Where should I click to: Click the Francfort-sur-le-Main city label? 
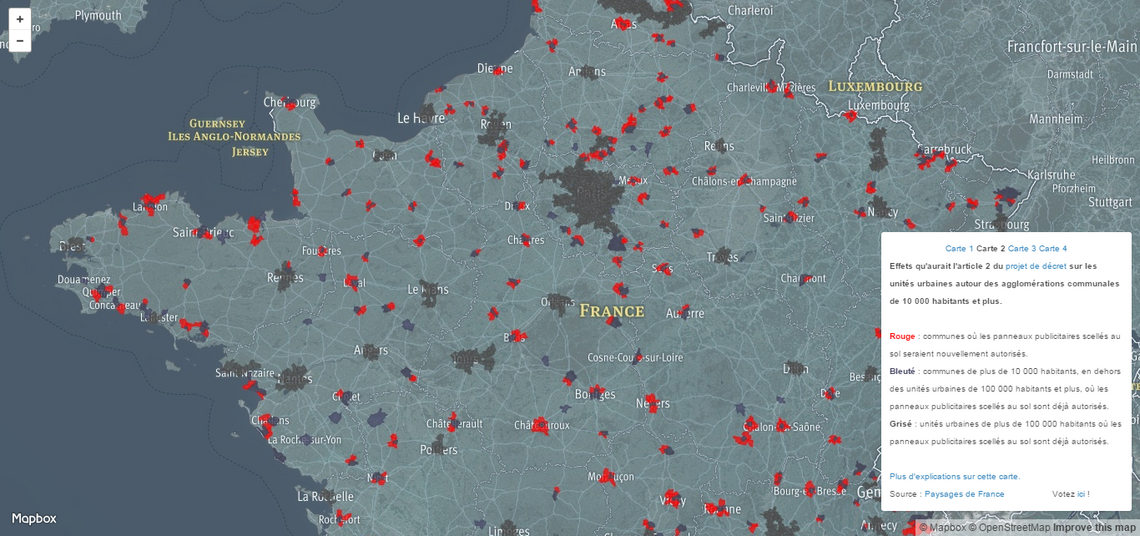pyautogui.click(x=1072, y=47)
